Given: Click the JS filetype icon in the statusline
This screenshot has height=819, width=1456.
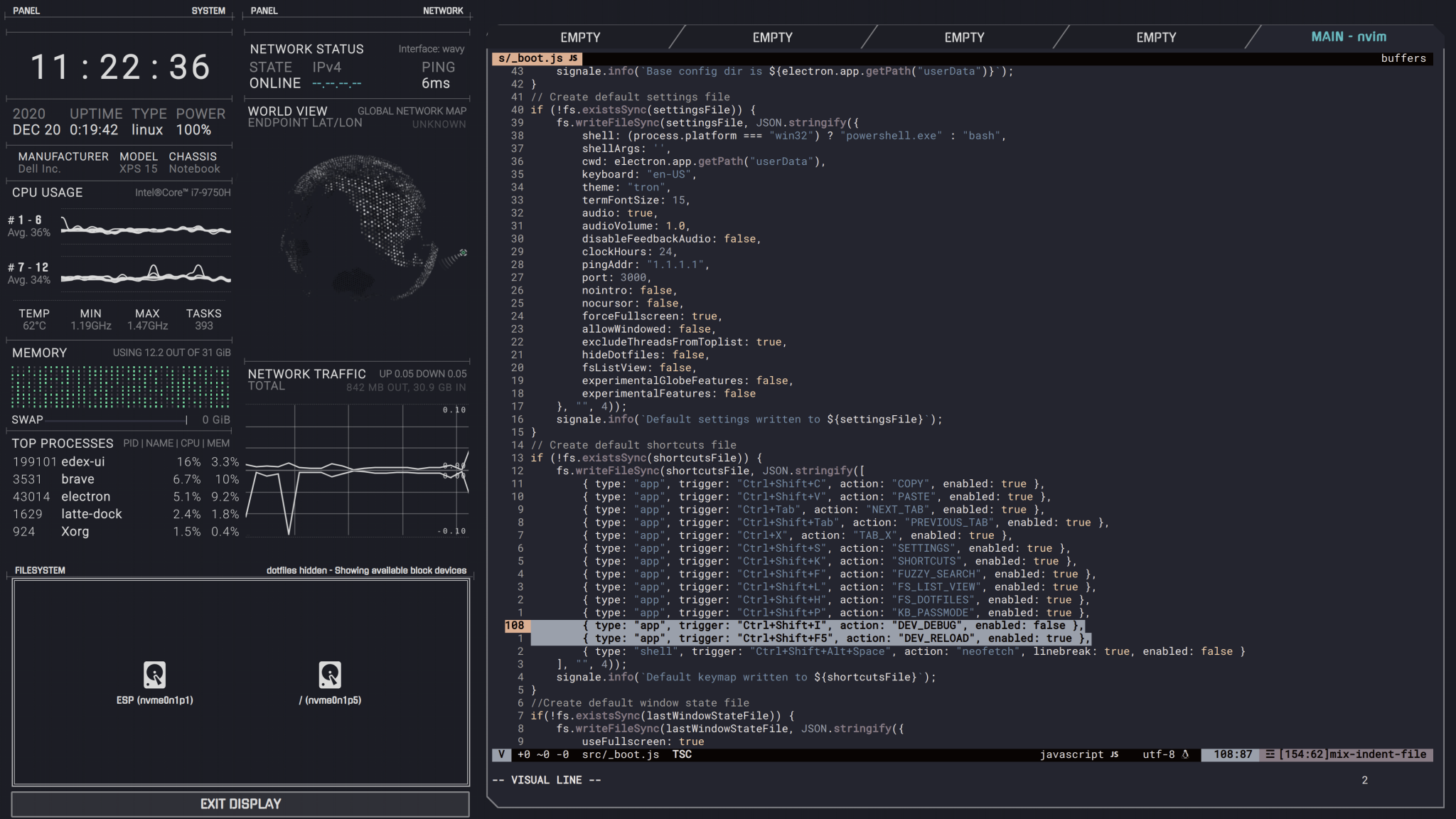Looking at the screenshot, I should click(x=1114, y=755).
